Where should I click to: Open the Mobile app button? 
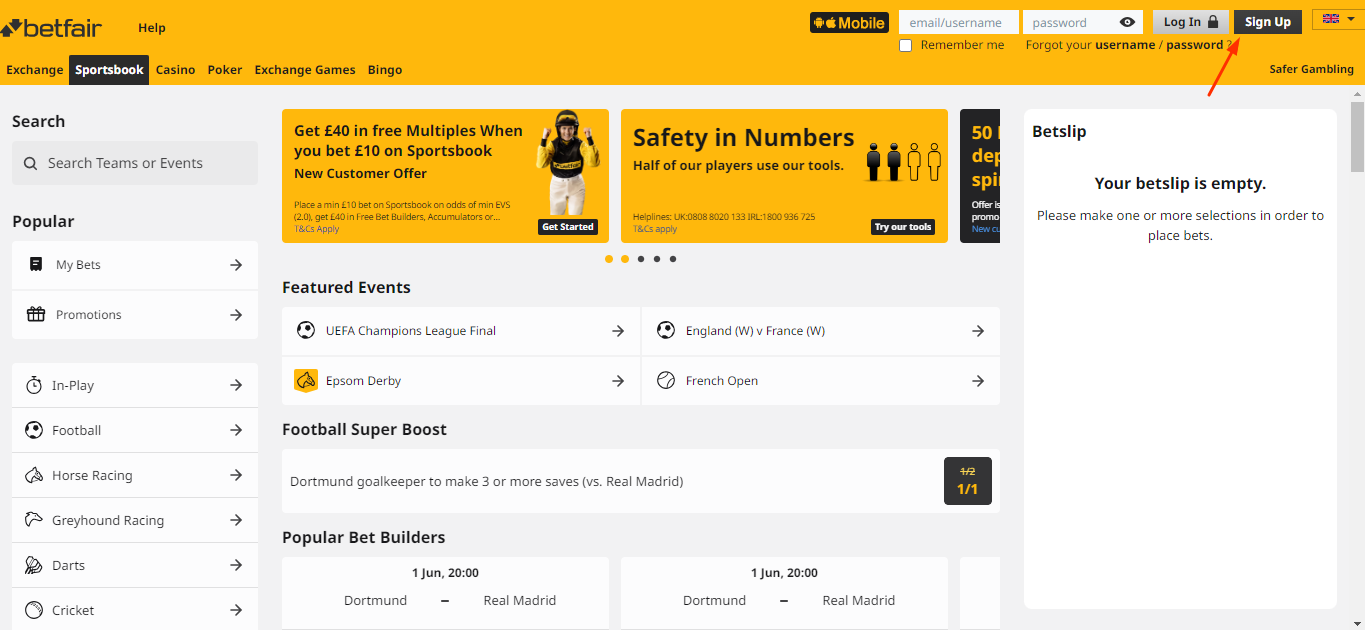[x=849, y=22]
